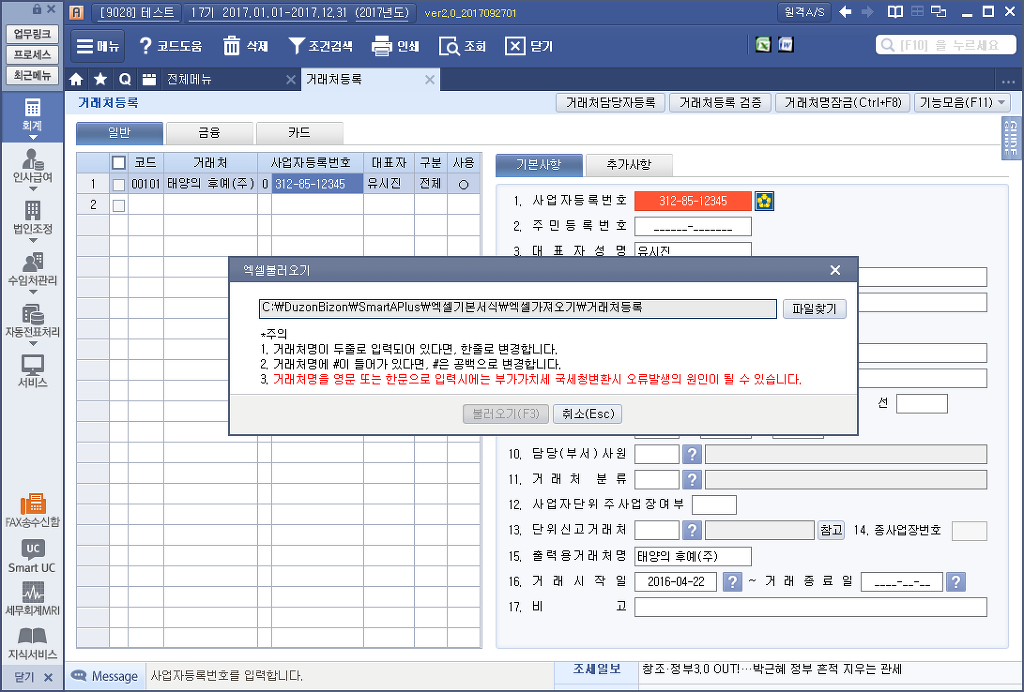Click 거래처담당자등록 button
The image size is (1024, 692).
[610, 102]
